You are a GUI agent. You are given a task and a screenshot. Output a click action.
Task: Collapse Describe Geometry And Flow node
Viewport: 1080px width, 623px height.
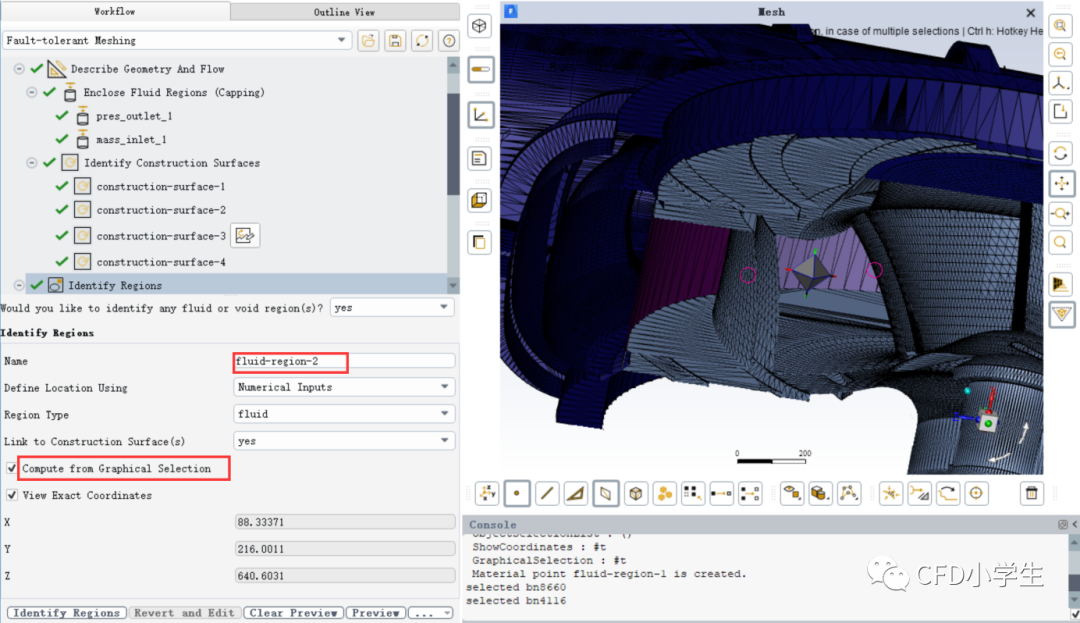click(x=19, y=69)
